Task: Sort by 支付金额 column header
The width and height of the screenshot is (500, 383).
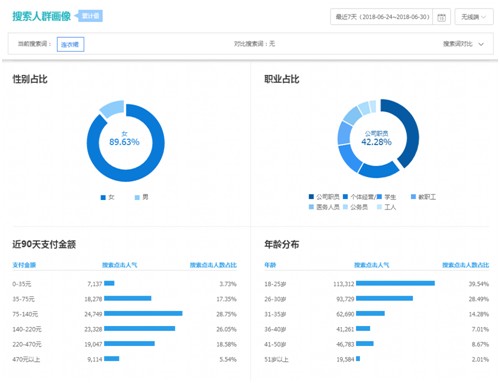Action: coord(24,265)
